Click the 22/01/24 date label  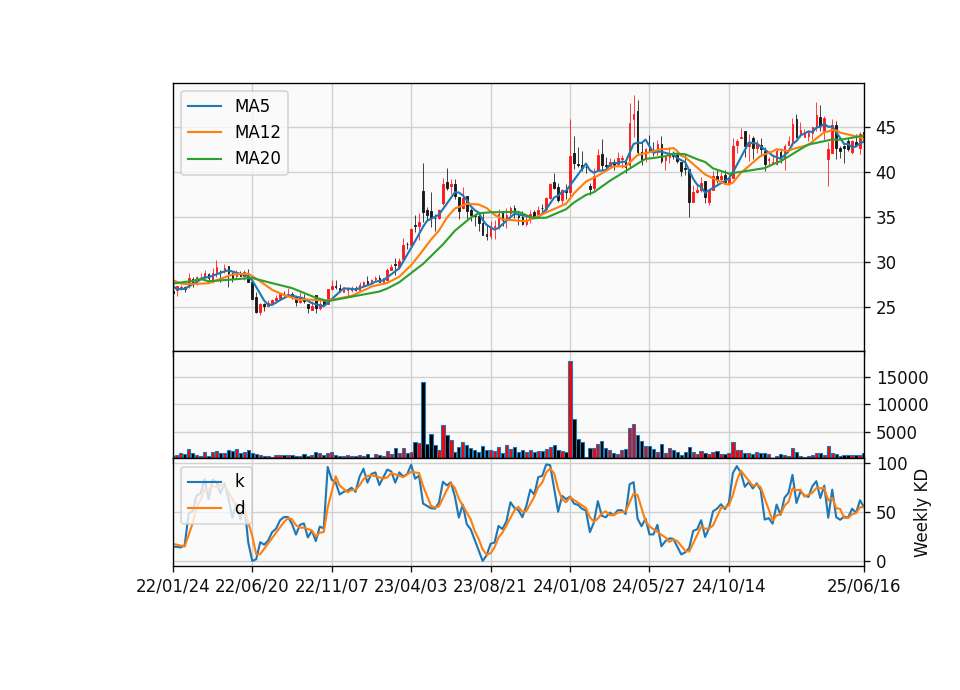(173, 586)
